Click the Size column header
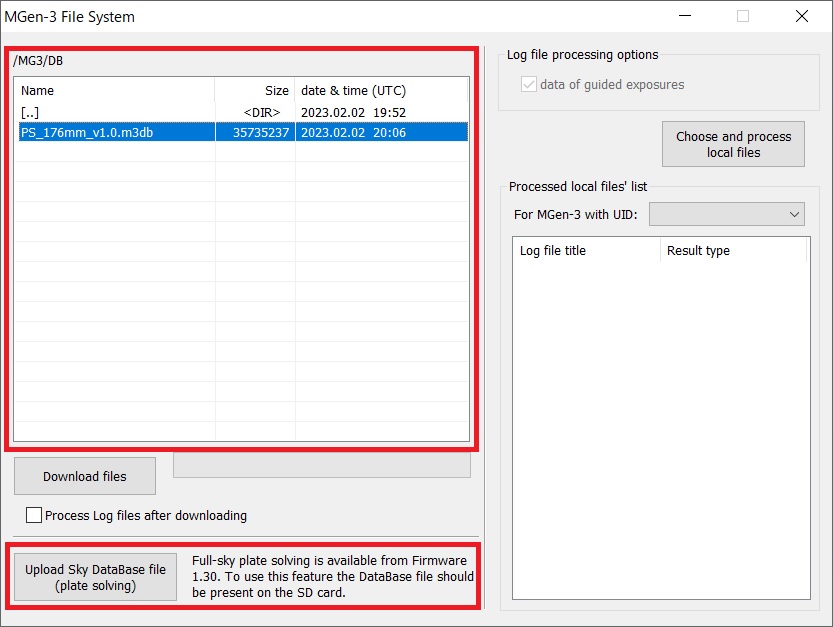The image size is (833, 627). pyautogui.click(x=254, y=90)
